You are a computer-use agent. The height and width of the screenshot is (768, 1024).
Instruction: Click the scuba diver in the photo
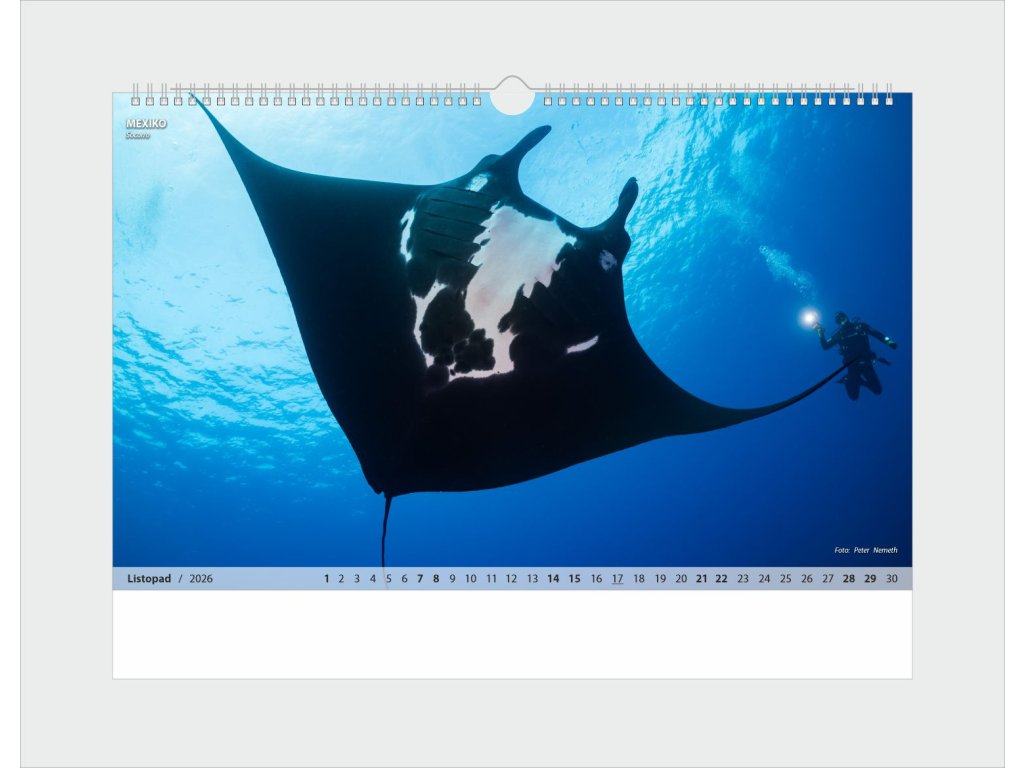[x=856, y=350]
